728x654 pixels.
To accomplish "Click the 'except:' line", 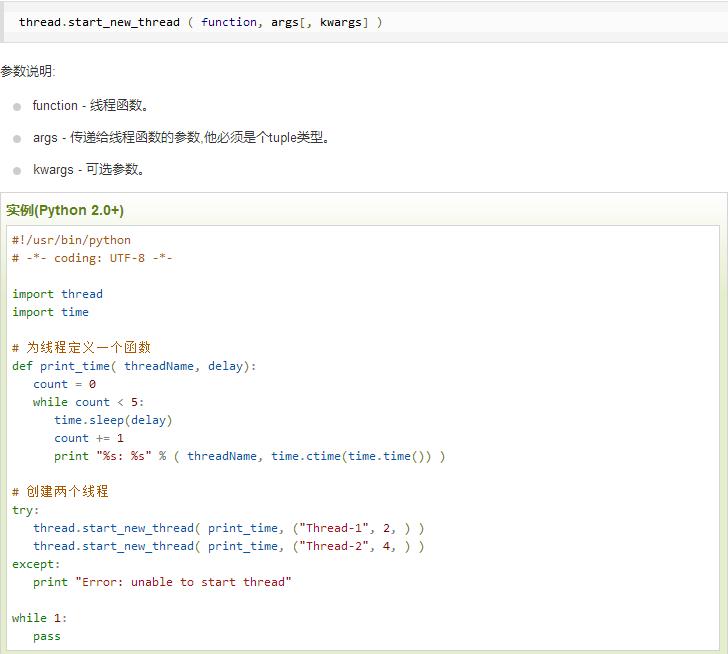I will click(37, 564).
